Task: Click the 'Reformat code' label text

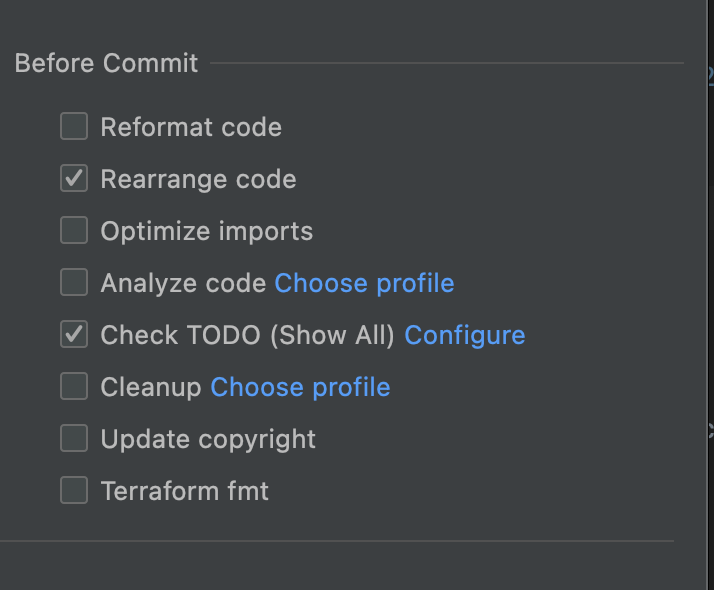Action: click(191, 127)
